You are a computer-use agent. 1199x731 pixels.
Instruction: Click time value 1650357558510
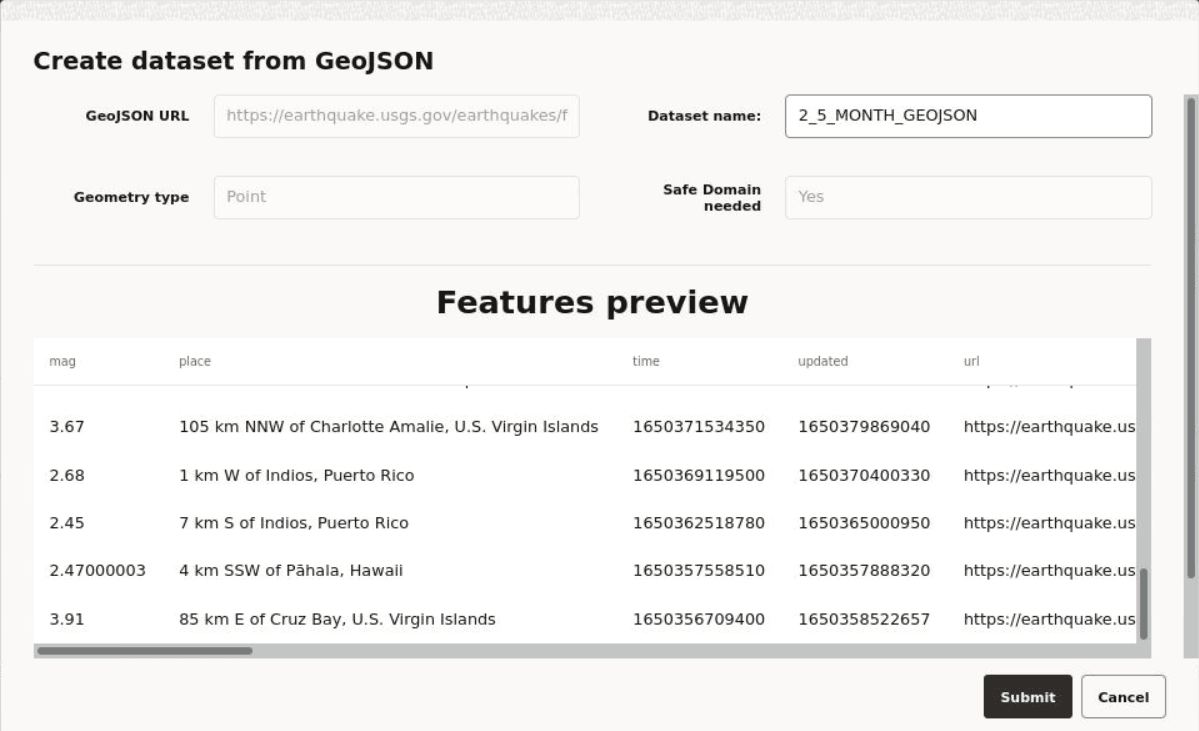[698, 570]
